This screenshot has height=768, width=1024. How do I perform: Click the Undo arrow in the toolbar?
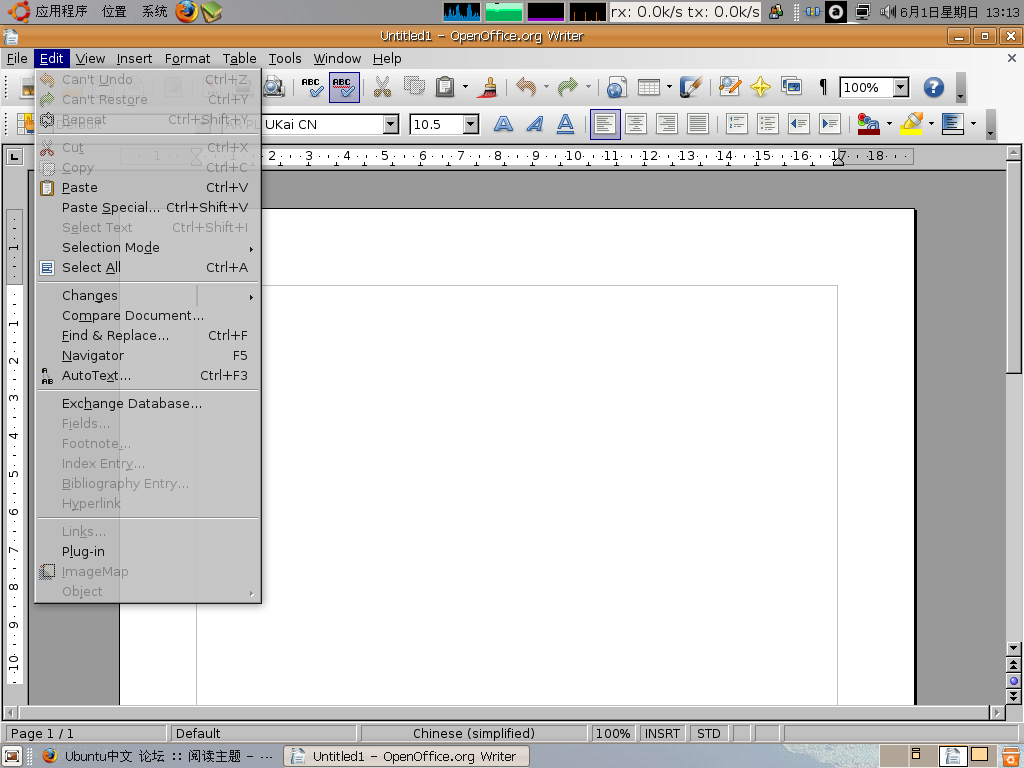tap(526, 88)
